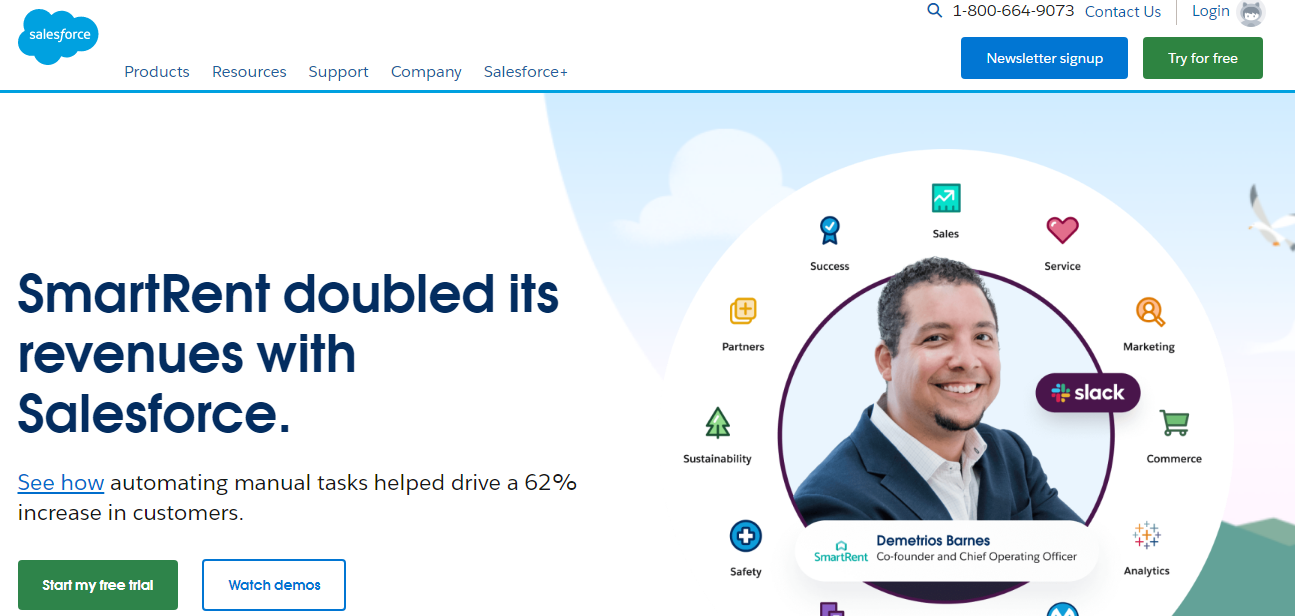Open search with the magnifier icon

[935, 11]
